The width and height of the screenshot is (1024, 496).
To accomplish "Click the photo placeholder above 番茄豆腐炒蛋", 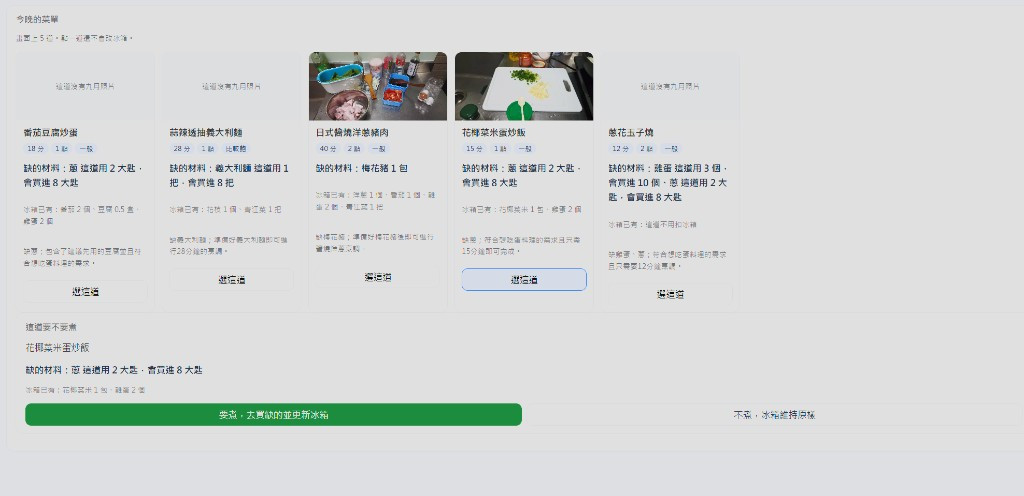I will click(86, 86).
